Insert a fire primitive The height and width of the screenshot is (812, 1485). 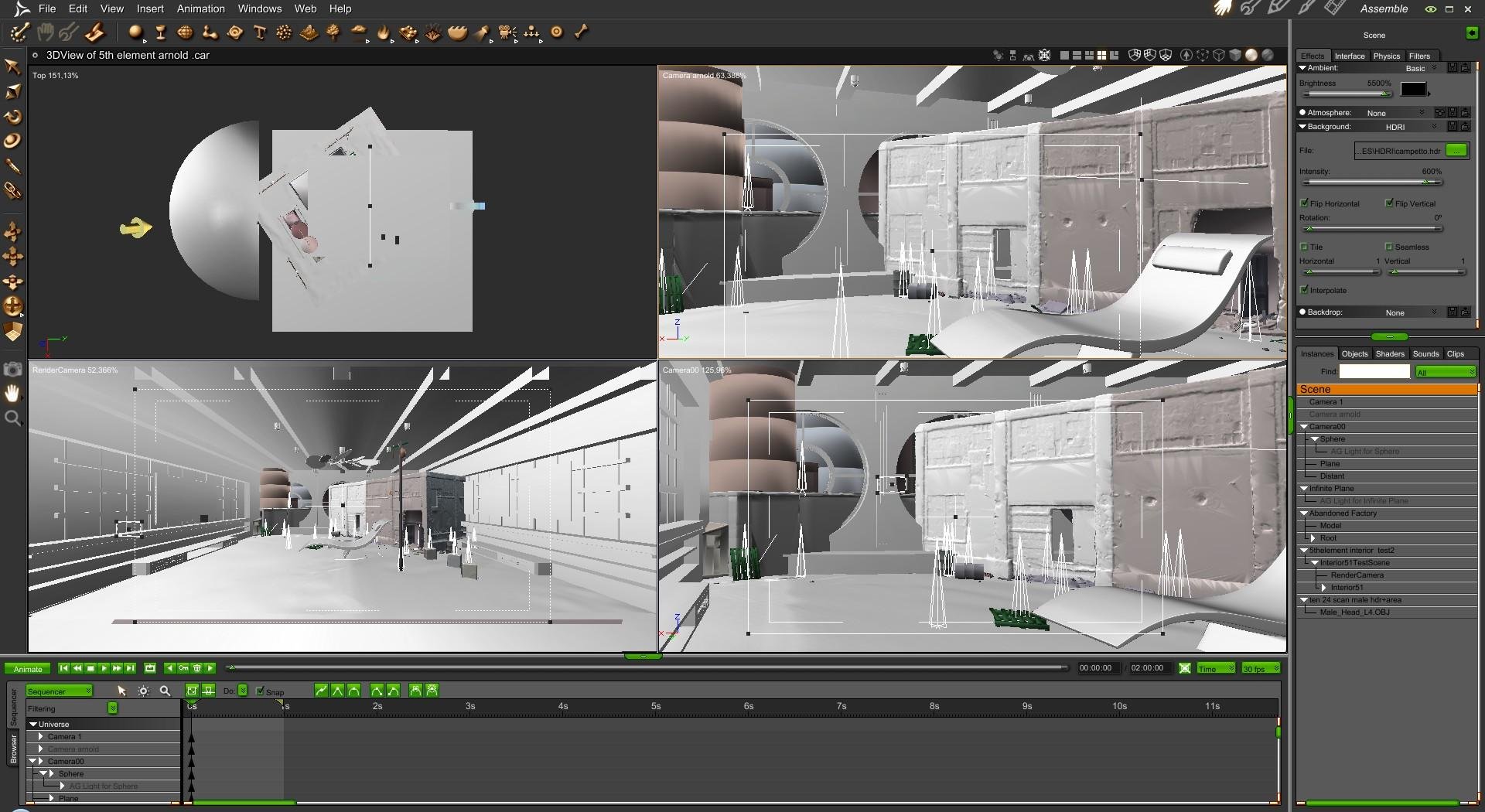[x=384, y=32]
